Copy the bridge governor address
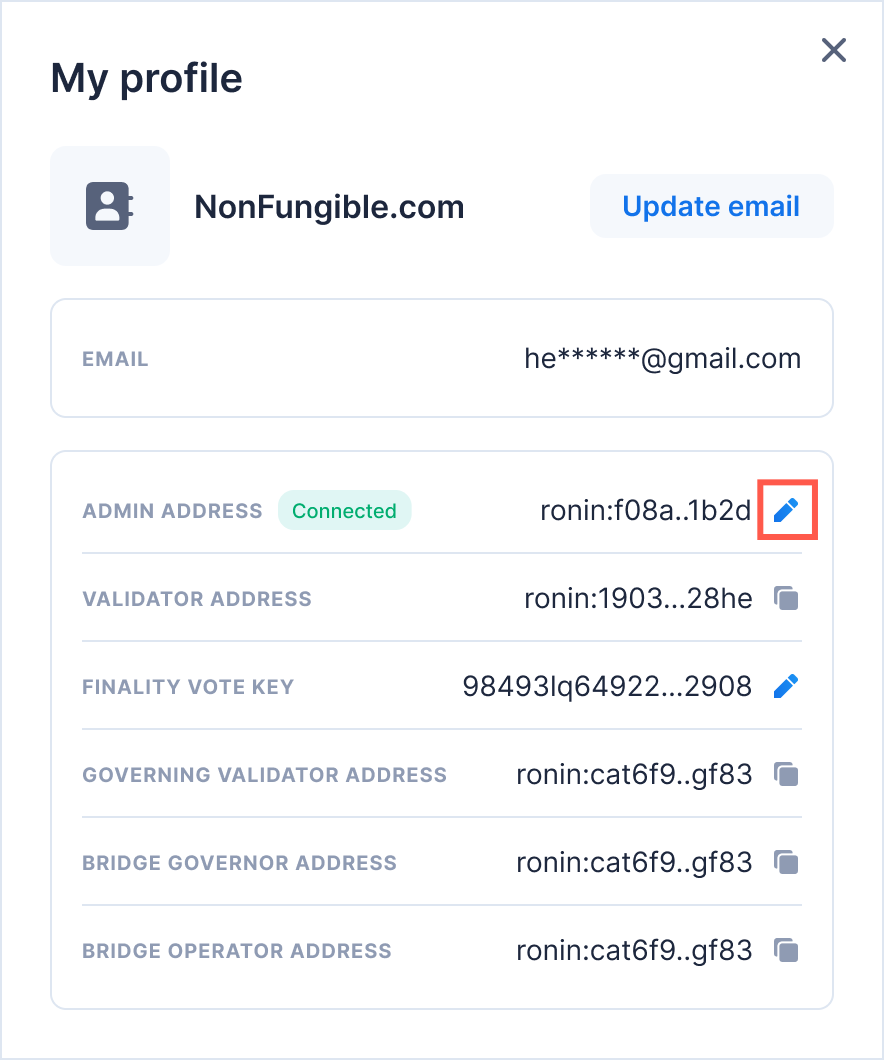Screen dimensions: 884x1060 click(x=787, y=863)
